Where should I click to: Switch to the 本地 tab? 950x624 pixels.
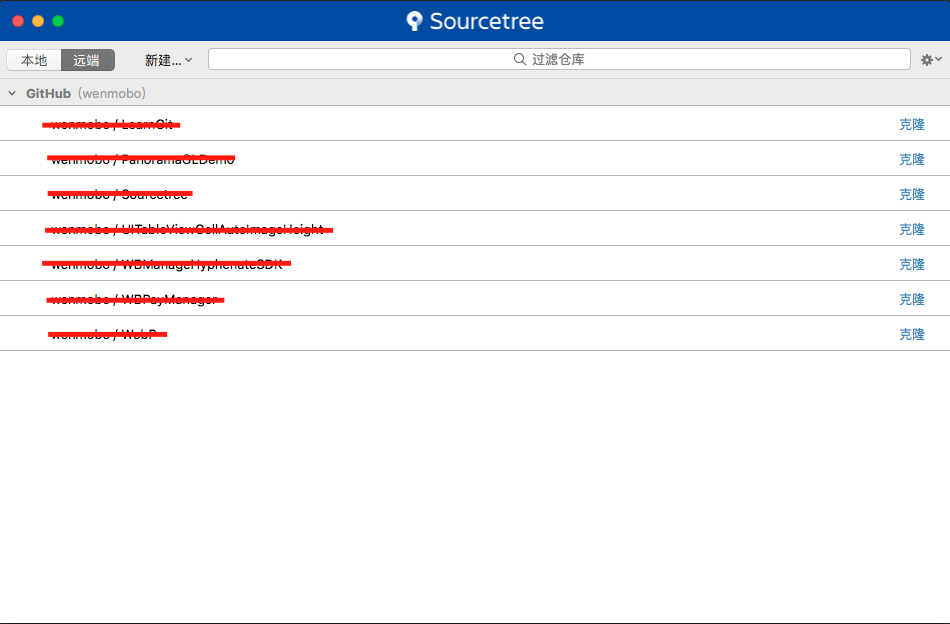point(34,60)
